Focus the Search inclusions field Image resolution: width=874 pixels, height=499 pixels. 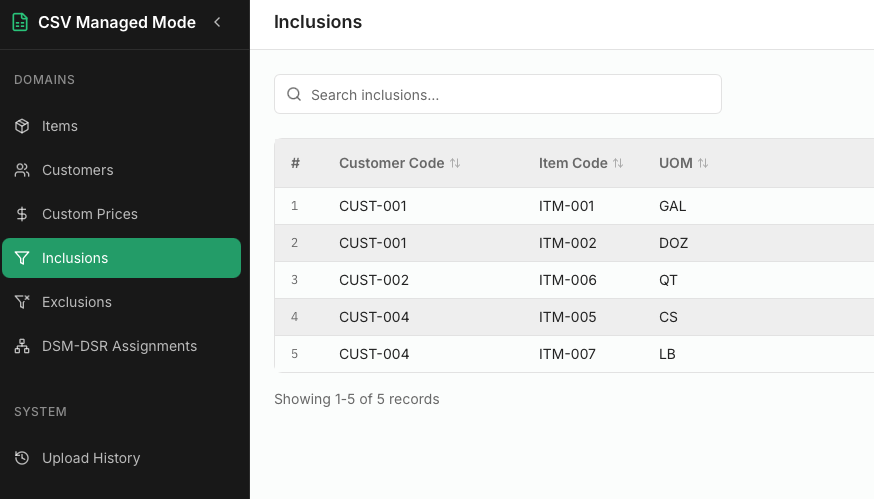pyautogui.click(x=510, y=95)
